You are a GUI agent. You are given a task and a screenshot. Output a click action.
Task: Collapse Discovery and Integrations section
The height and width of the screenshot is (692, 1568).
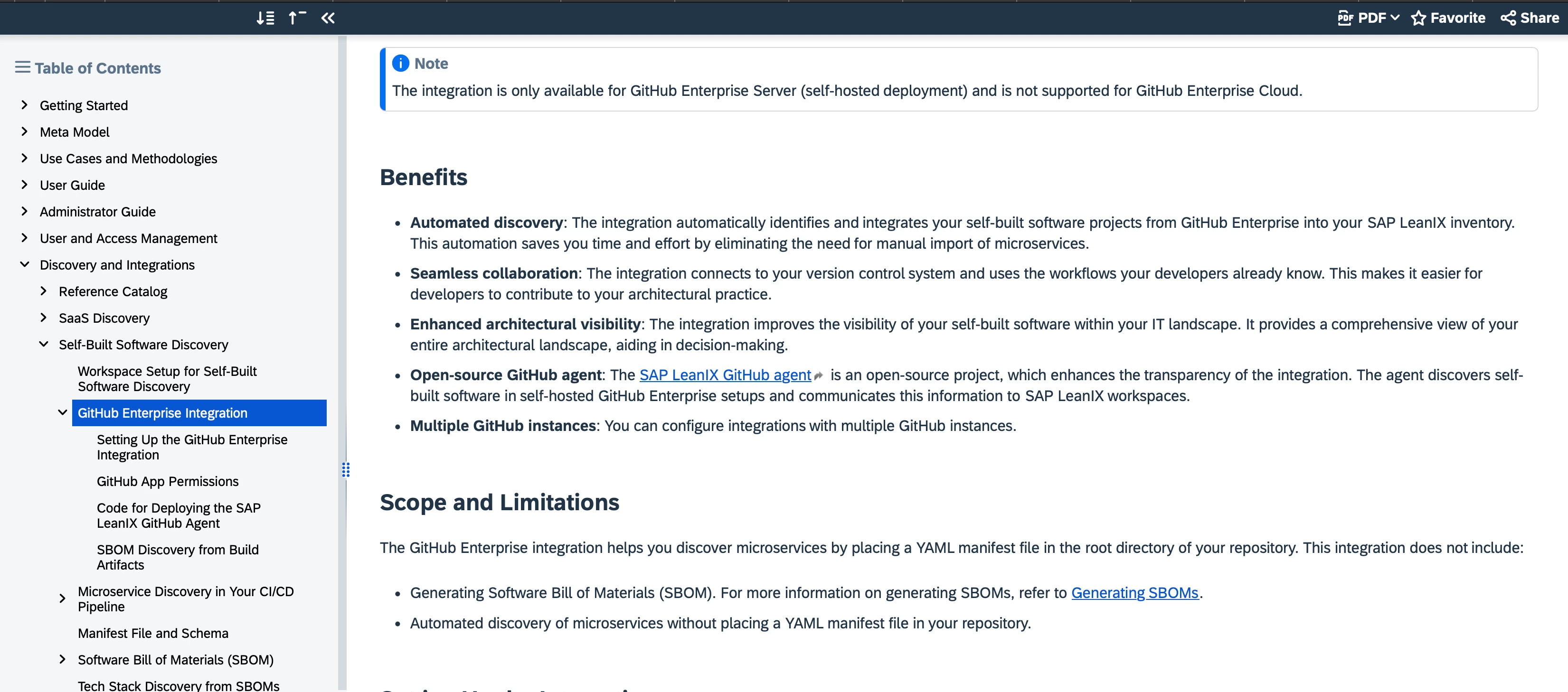coord(24,265)
